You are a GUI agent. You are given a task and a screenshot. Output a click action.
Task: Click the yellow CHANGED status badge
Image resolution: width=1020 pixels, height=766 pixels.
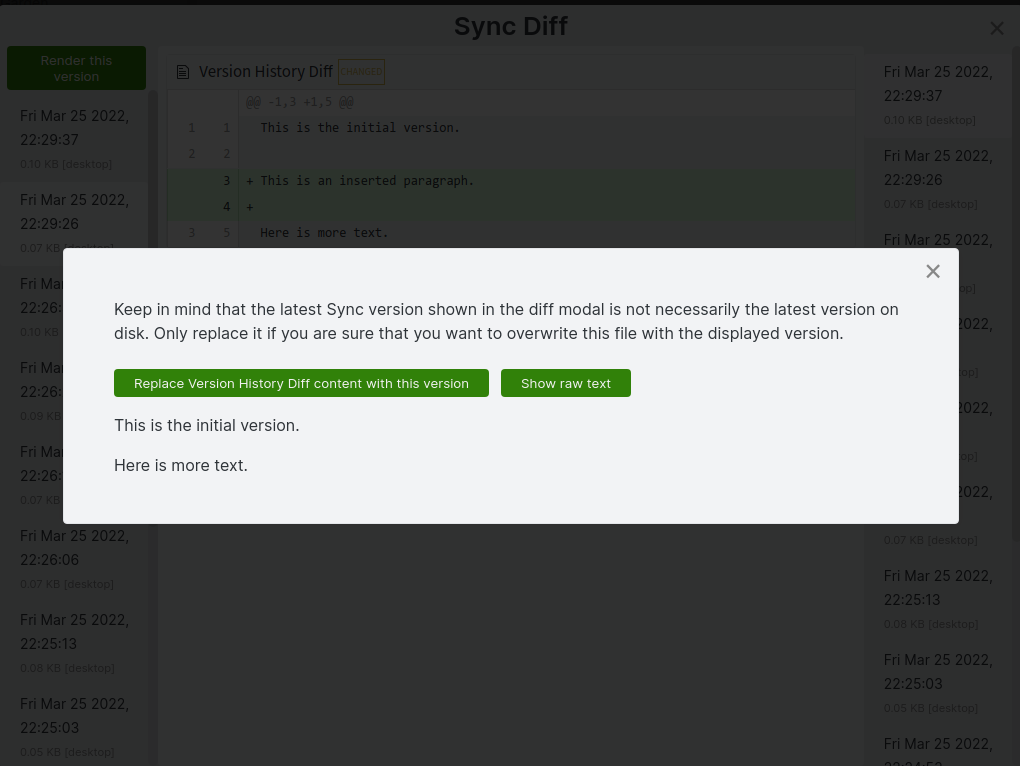tap(361, 72)
